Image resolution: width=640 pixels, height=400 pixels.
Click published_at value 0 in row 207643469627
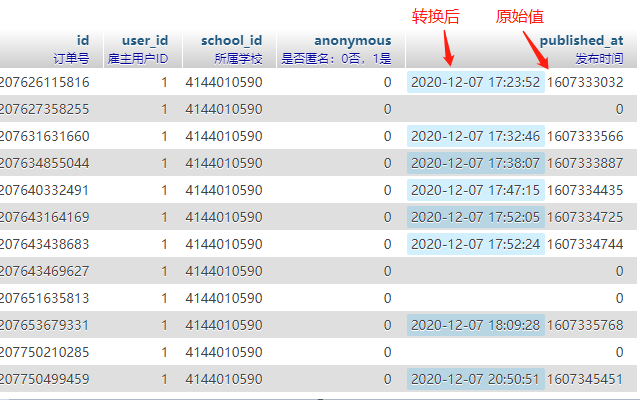[x=619, y=271]
